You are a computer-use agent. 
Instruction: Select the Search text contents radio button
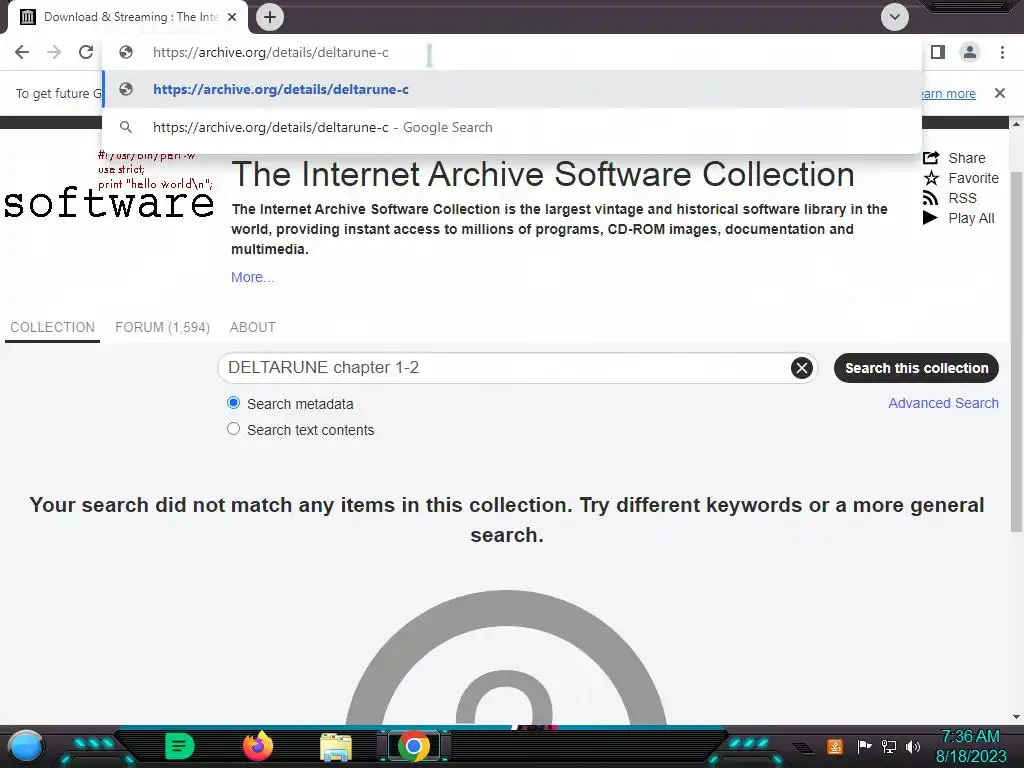click(233, 429)
